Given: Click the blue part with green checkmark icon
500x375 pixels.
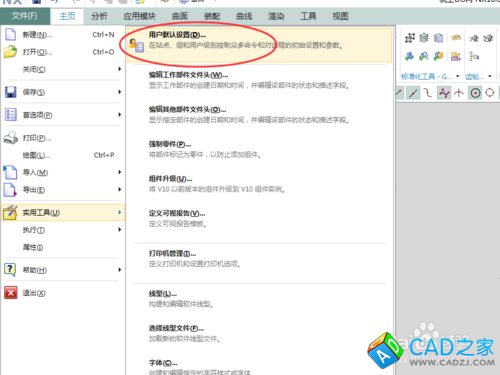Looking at the screenshot, I should (409, 56).
